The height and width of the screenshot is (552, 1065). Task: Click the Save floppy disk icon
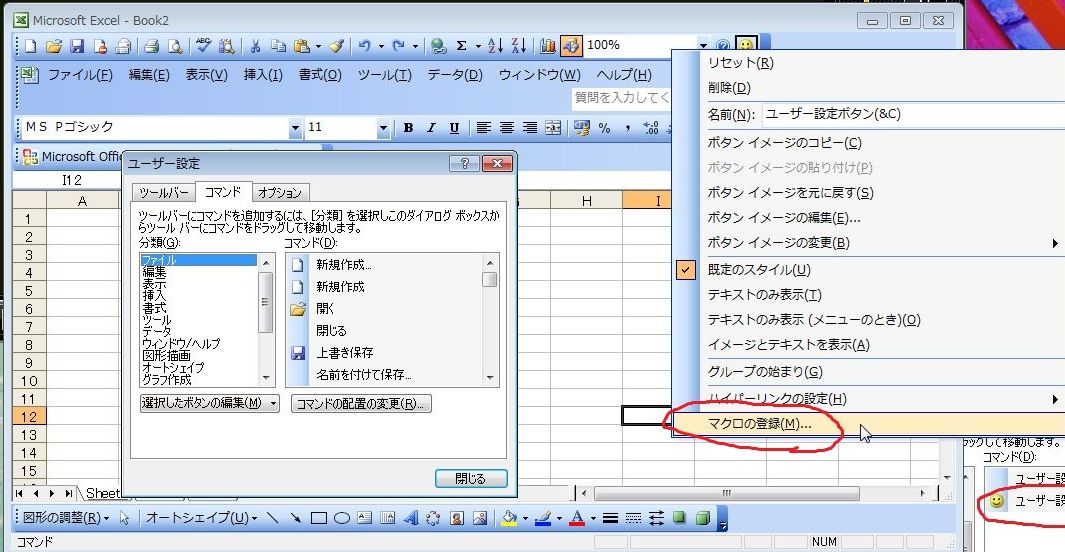77,46
